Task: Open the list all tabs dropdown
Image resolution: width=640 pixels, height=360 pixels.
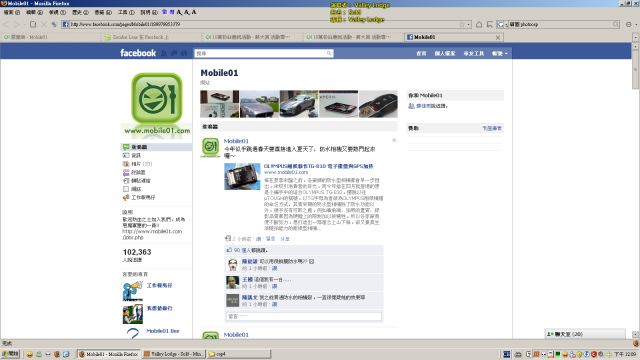Action: click(x=636, y=37)
